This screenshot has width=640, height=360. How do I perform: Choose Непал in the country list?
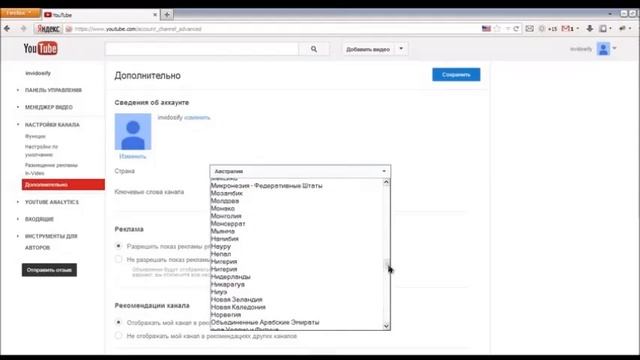coord(221,254)
